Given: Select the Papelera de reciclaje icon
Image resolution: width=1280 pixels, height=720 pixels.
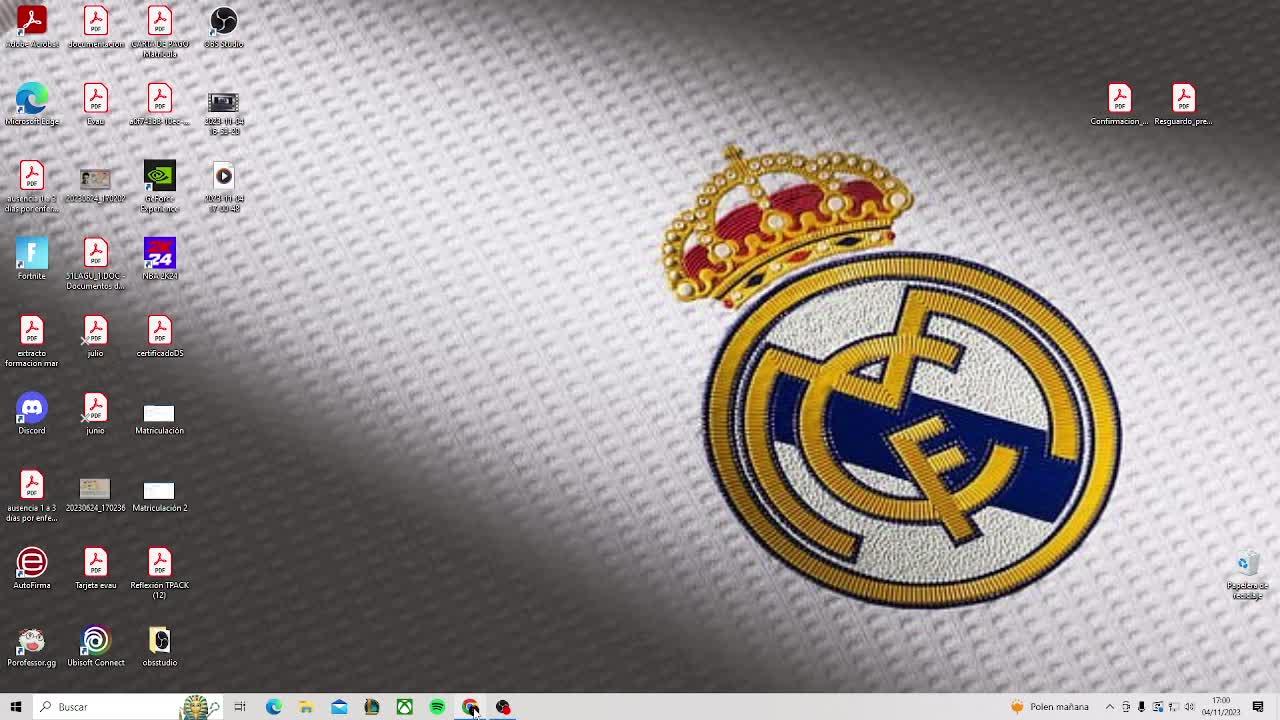Looking at the screenshot, I should pyautogui.click(x=1247, y=575).
